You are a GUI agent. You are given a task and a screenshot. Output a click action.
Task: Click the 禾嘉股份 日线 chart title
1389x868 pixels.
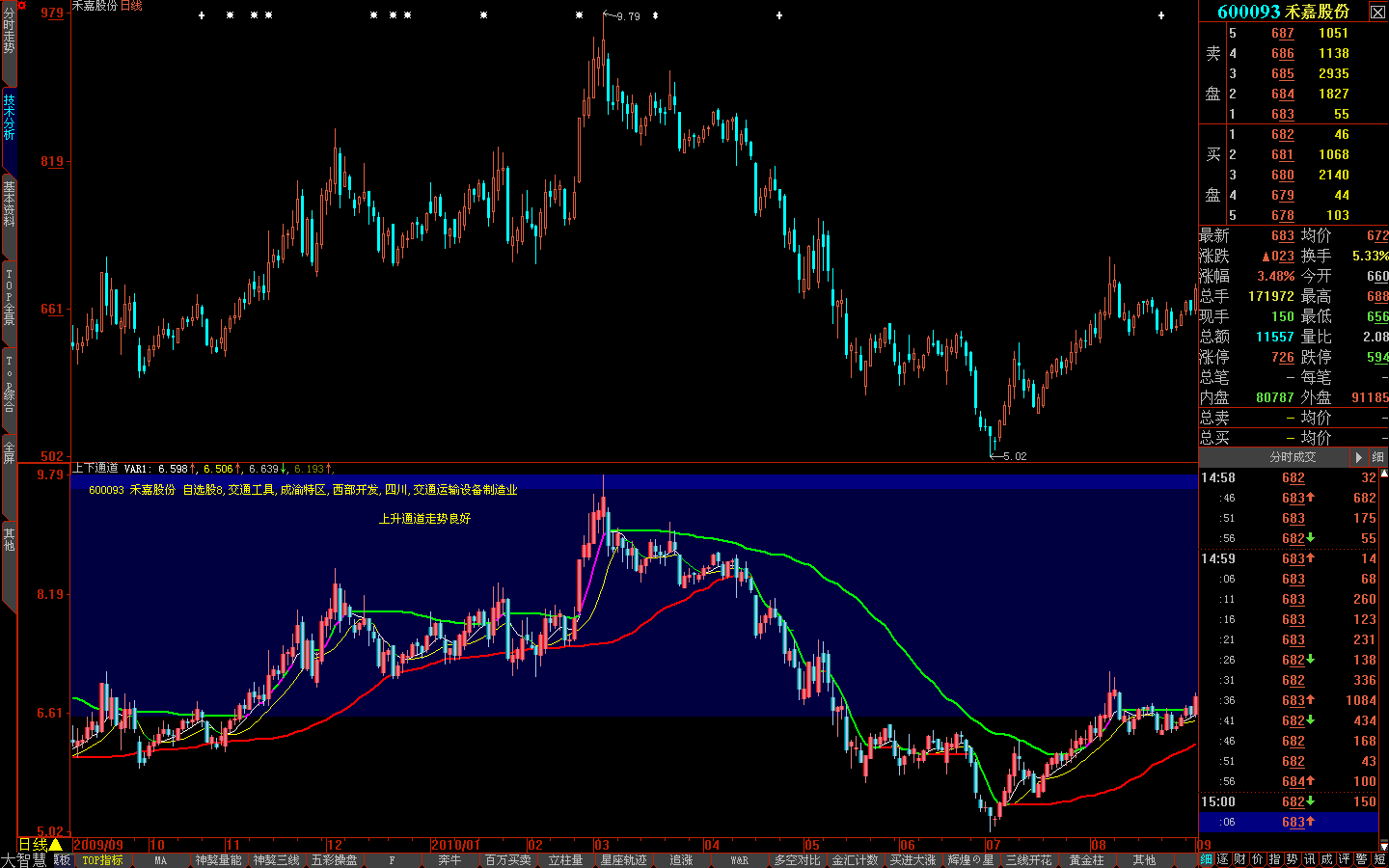click(x=108, y=6)
